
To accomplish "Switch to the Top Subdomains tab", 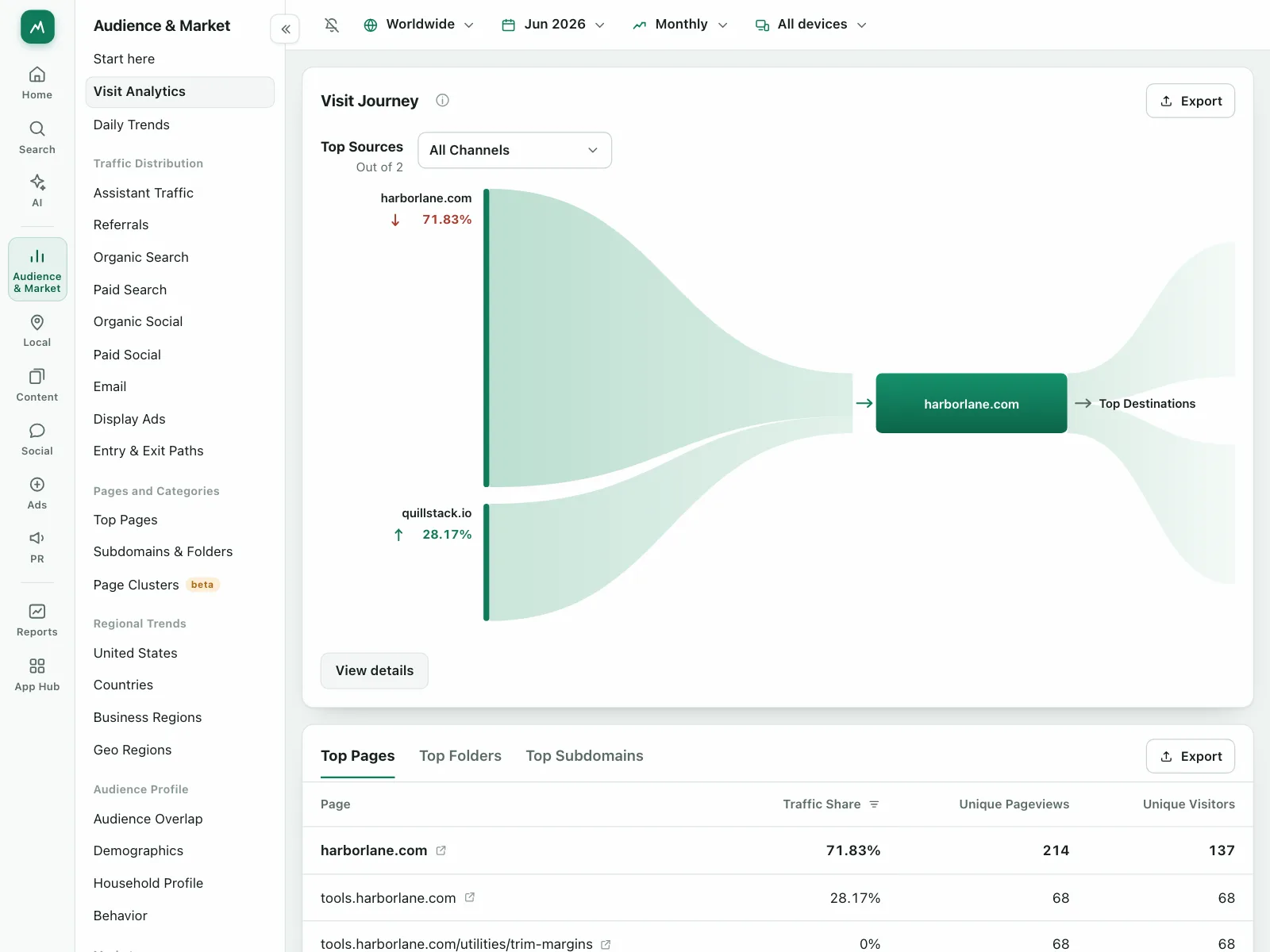I will tap(584, 756).
